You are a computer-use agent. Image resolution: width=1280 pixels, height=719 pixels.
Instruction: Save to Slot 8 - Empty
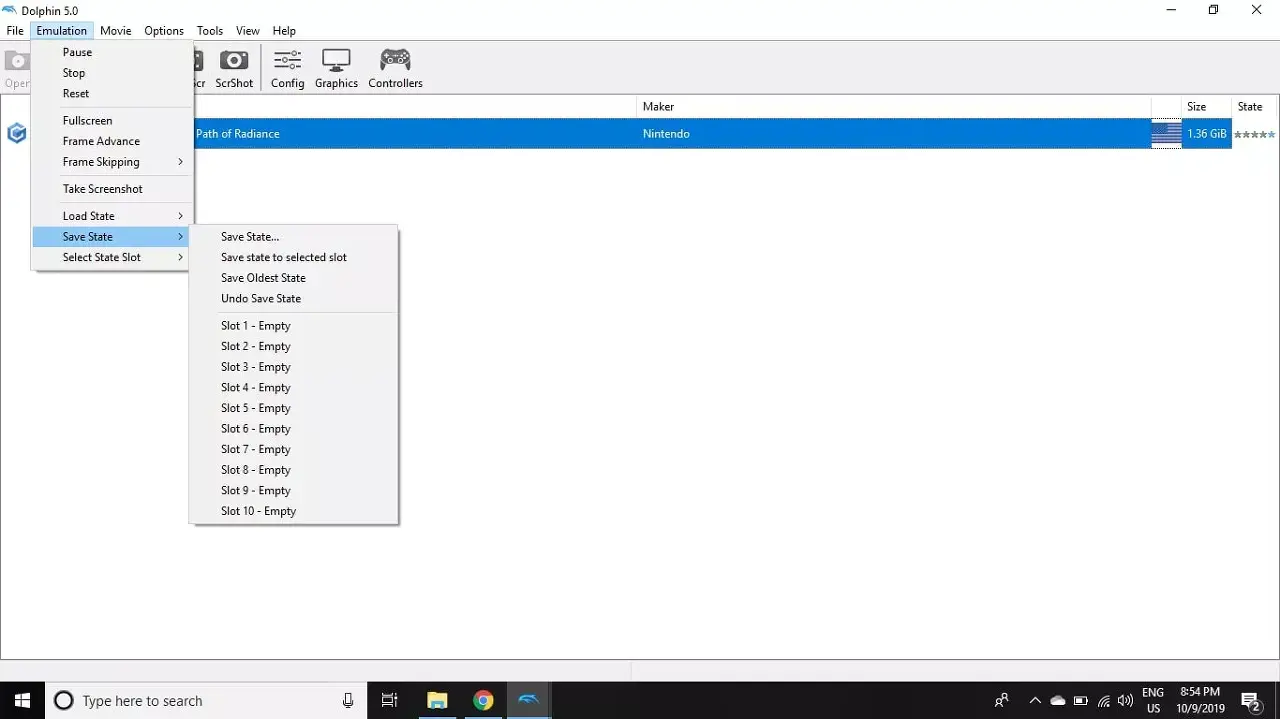point(294,470)
